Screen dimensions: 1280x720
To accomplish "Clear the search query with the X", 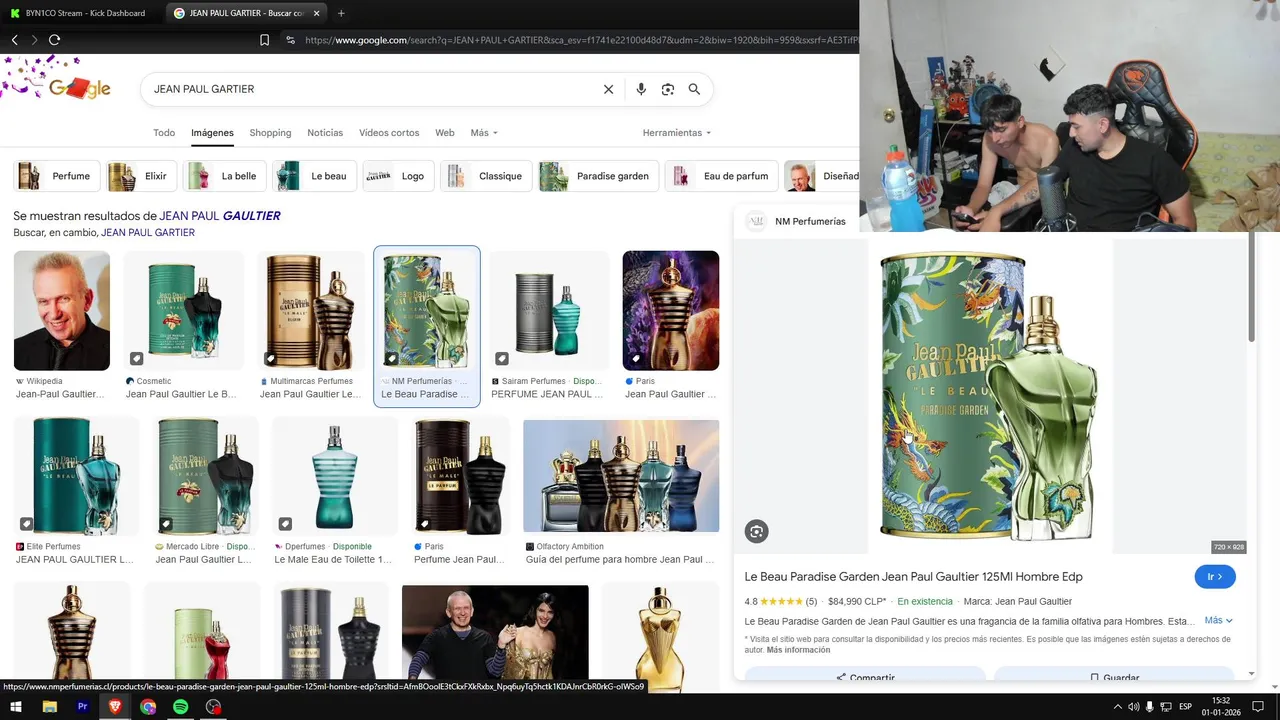I will (608, 89).
